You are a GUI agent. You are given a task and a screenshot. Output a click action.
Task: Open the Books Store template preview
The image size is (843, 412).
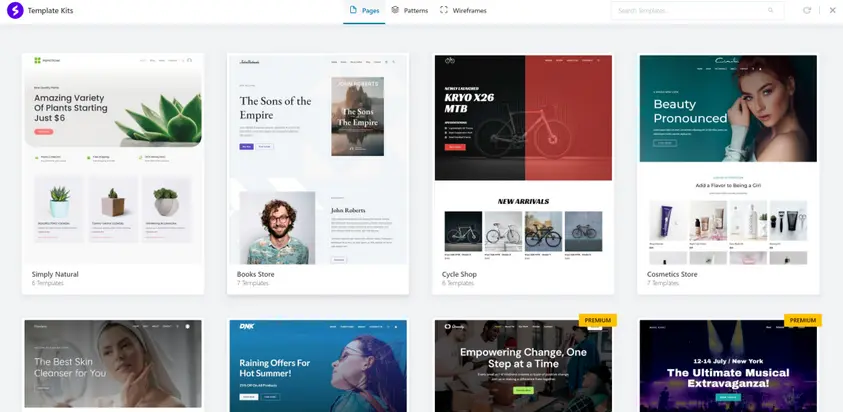coord(318,158)
